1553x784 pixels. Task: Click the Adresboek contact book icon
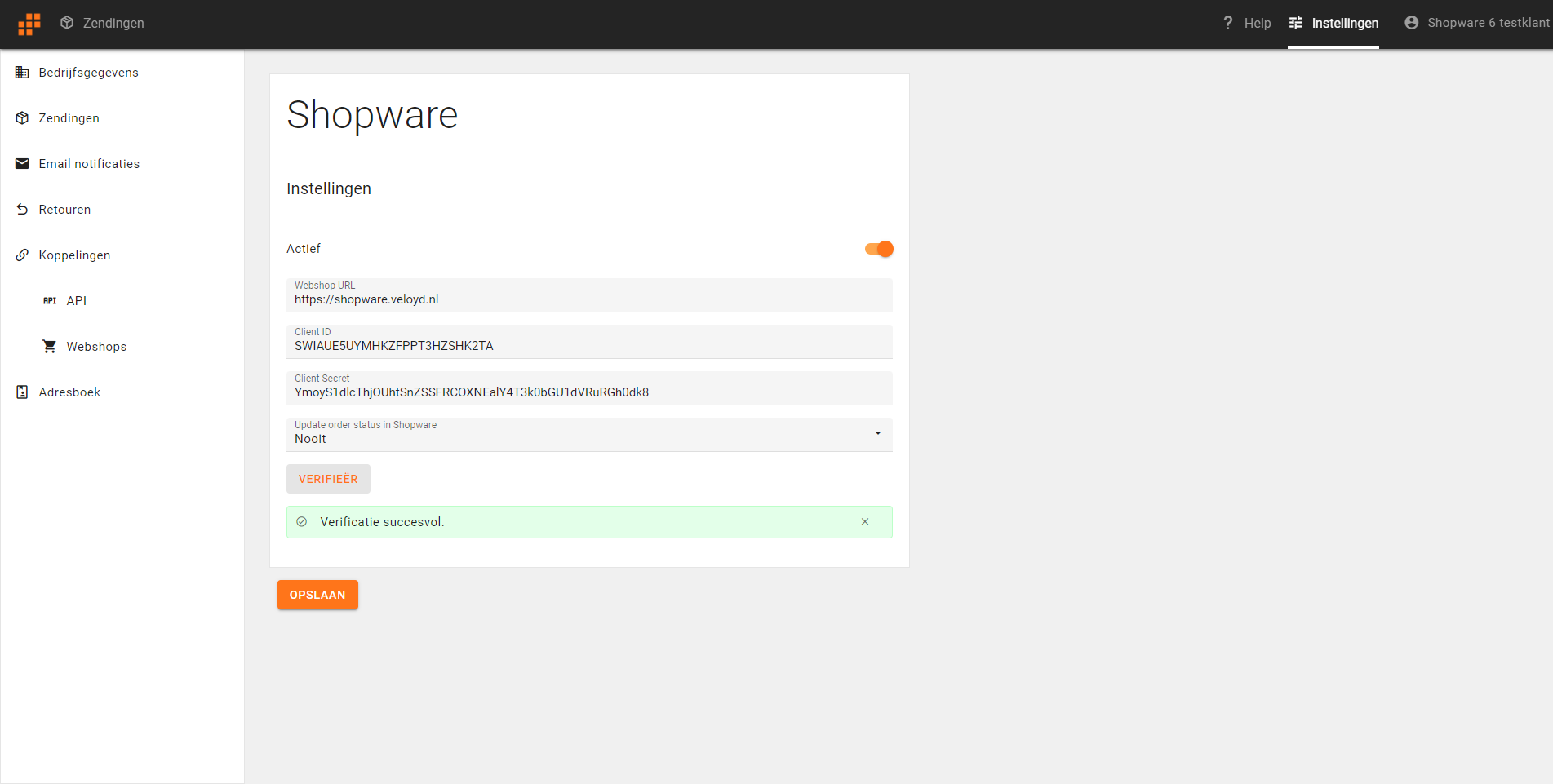pyautogui.click(x=22, y=392)
